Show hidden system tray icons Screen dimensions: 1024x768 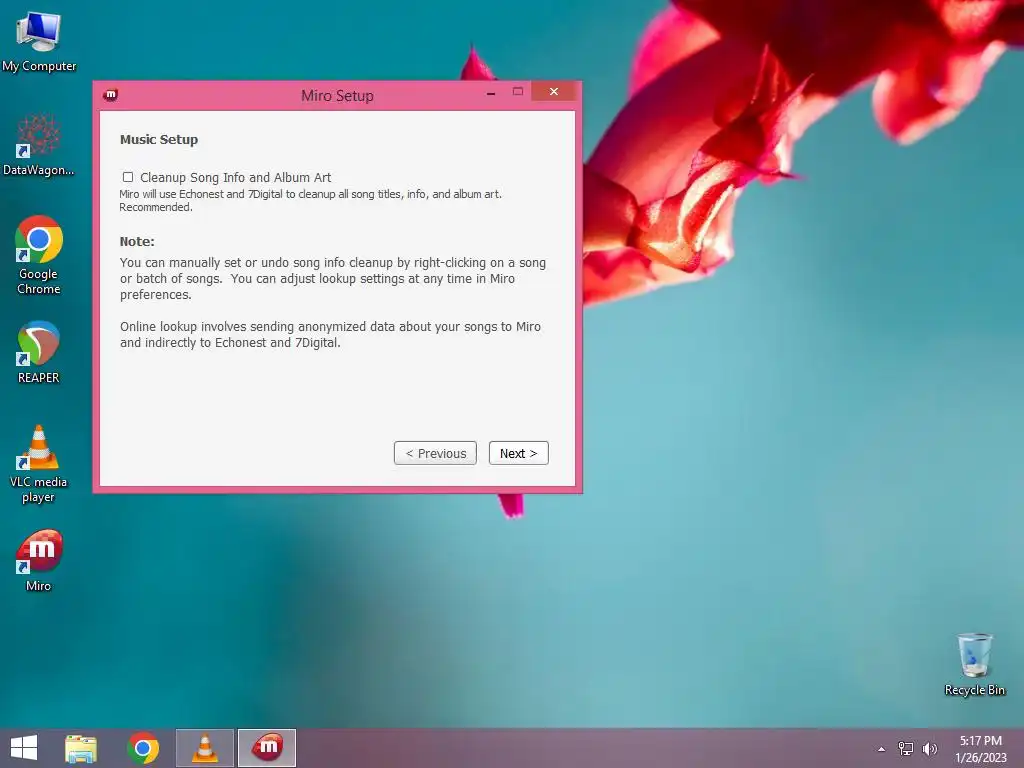(882, 749)
